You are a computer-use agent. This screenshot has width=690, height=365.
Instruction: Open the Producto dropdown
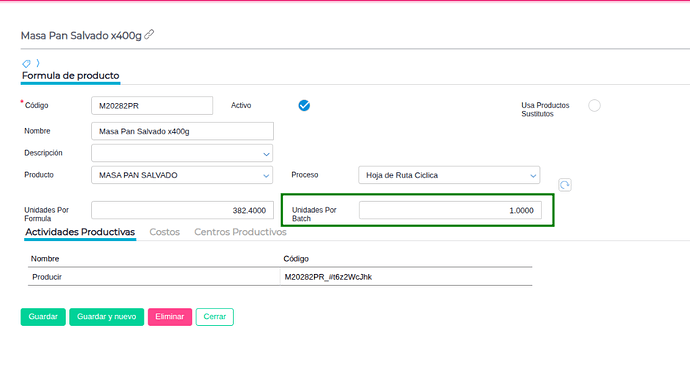266,176
